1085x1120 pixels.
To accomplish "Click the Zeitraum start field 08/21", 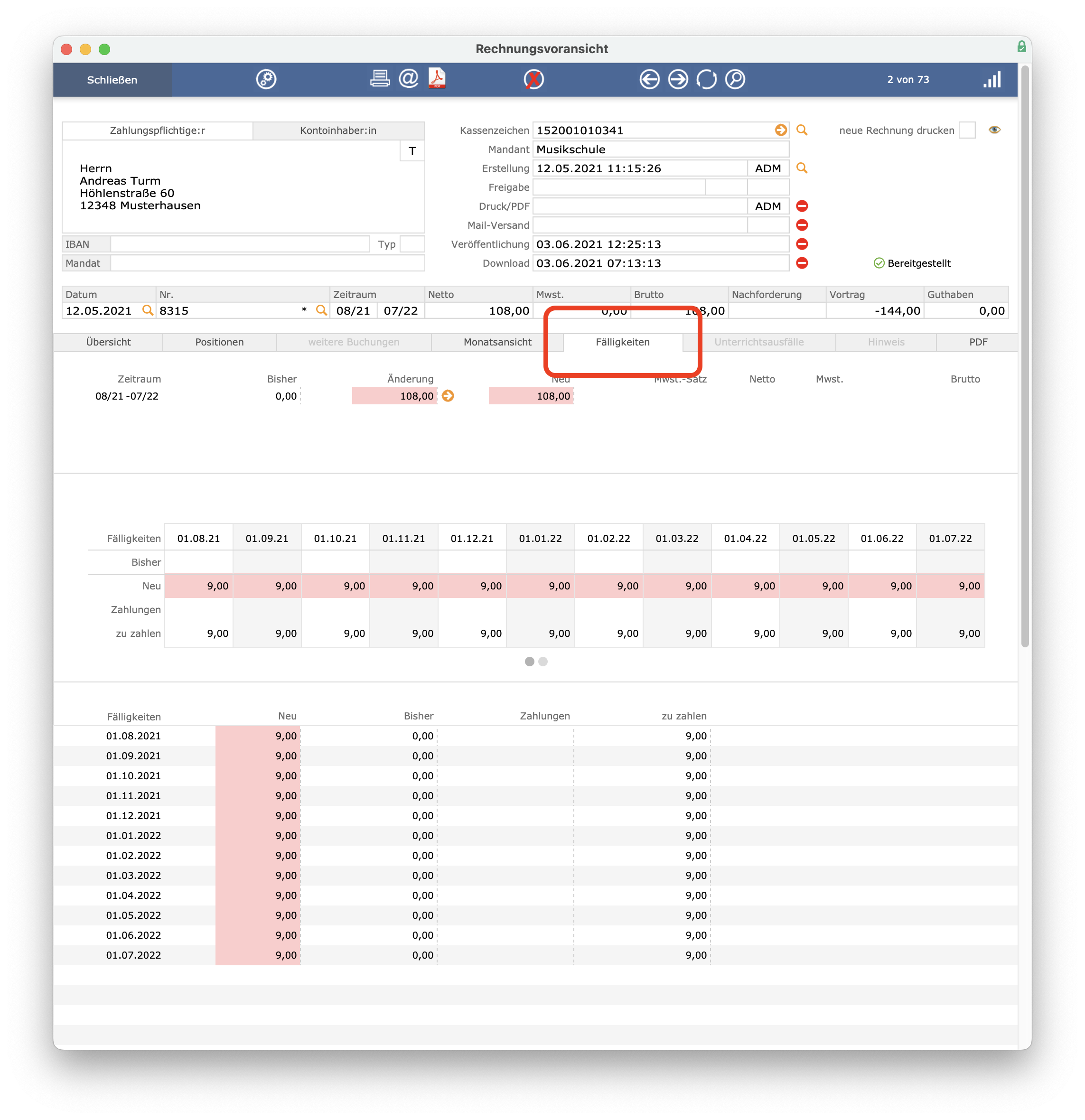I will [x=354, y=310].
